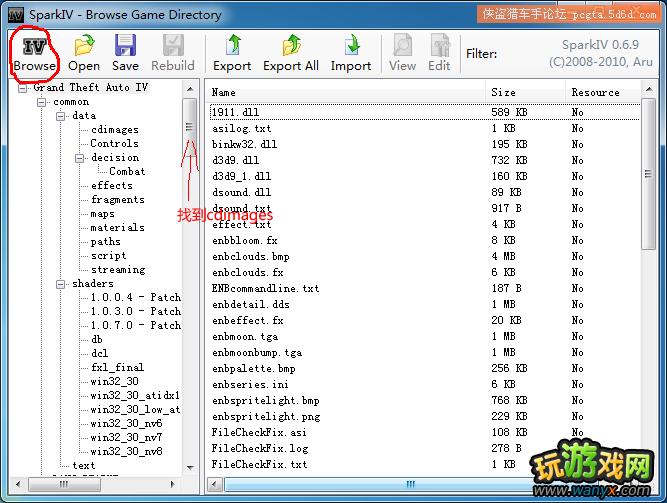Select the maps folder

point(103,214)
